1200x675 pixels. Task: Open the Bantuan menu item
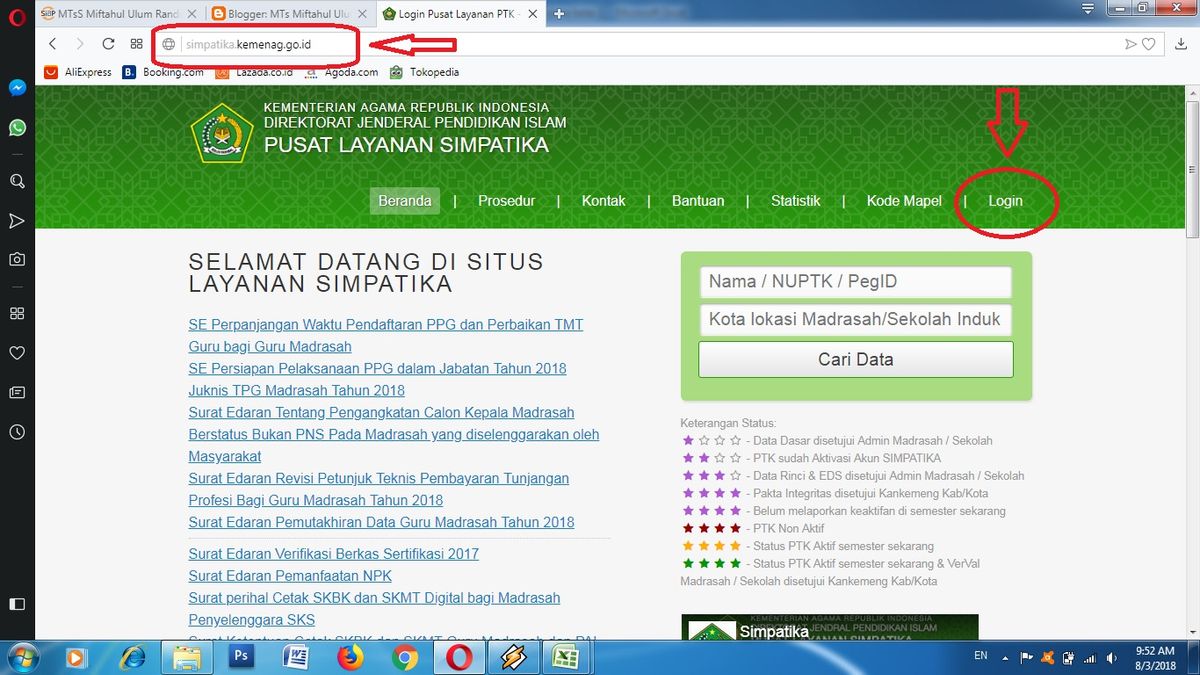point(698,200)
